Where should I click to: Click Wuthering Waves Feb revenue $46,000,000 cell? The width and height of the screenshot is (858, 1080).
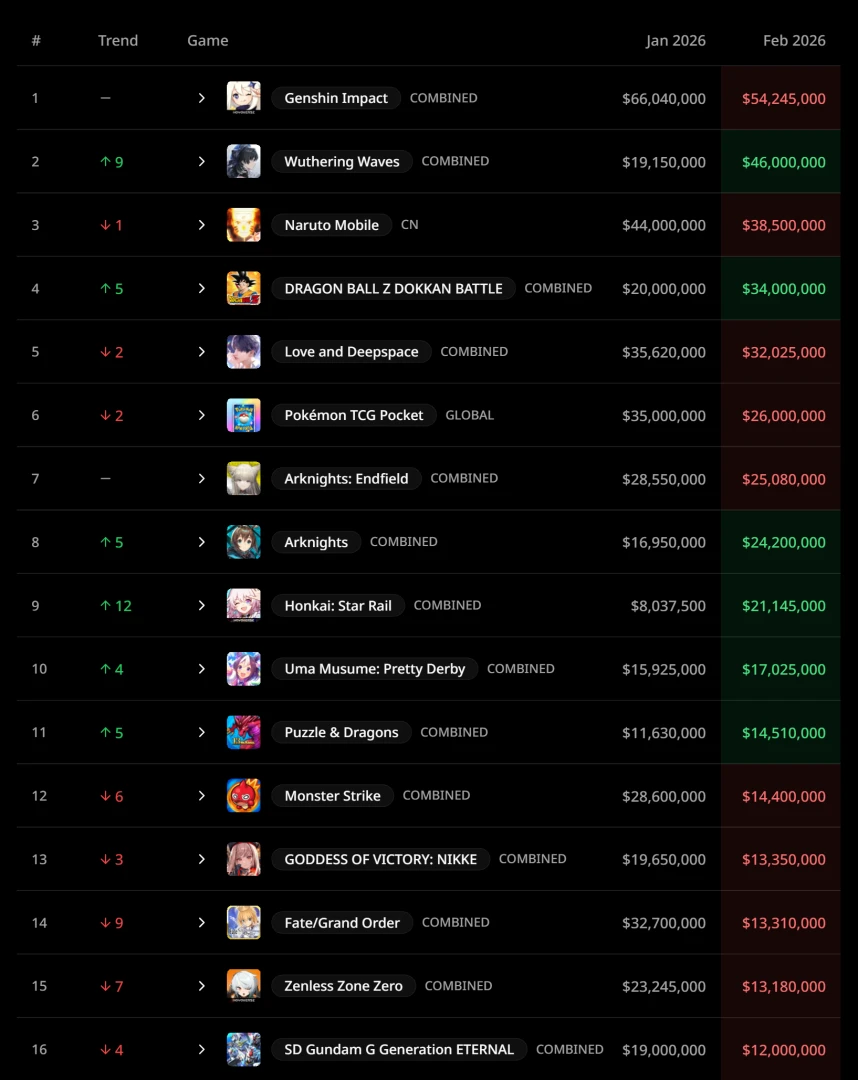(783, 162)
